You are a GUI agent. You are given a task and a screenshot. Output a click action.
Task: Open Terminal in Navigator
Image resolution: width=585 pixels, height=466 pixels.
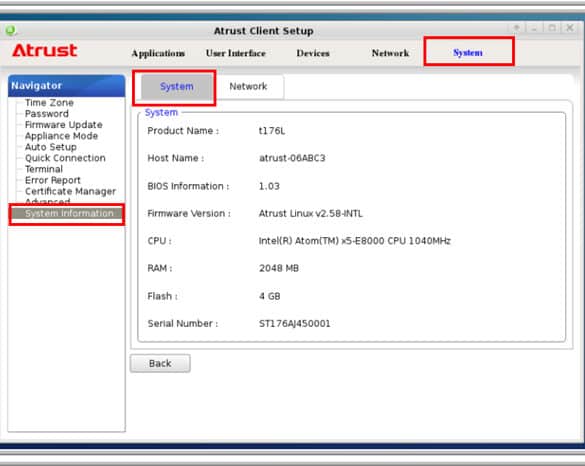44,169
